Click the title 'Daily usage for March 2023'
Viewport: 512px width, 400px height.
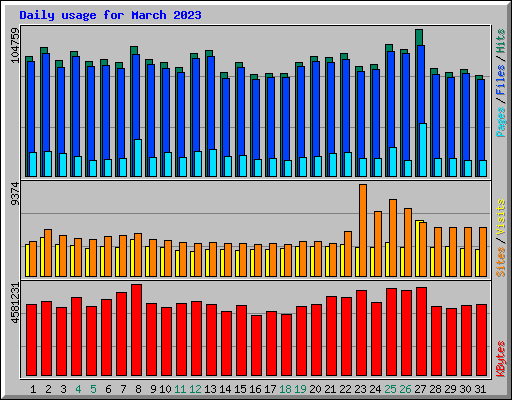point(110,15)
